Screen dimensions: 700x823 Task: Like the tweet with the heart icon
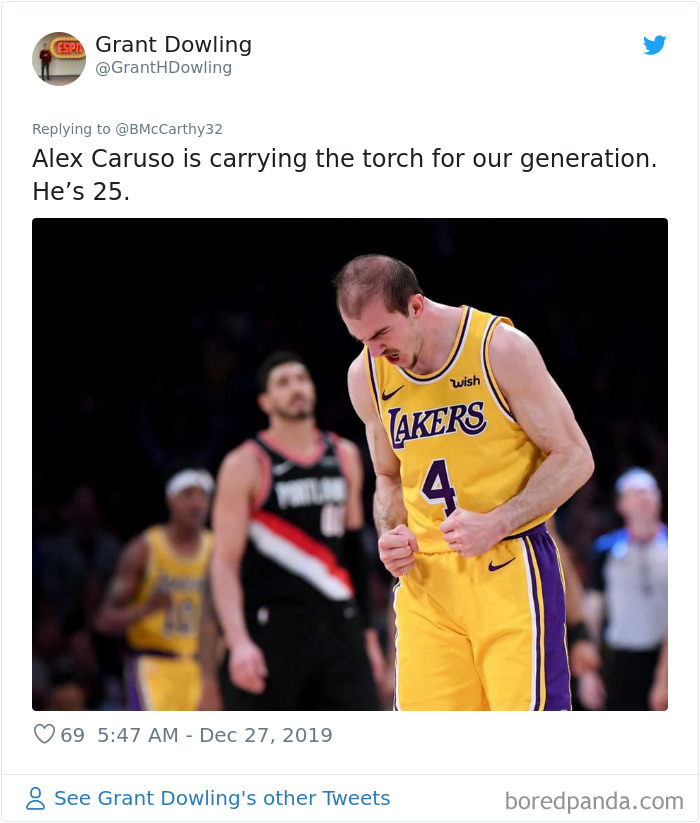coord(44,735)
